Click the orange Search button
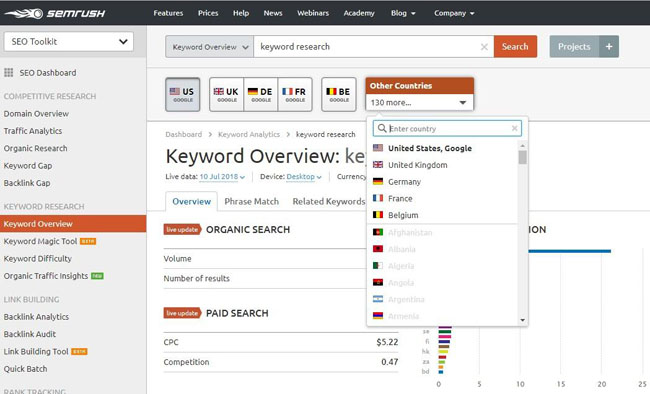 click(x=515, y=46)
